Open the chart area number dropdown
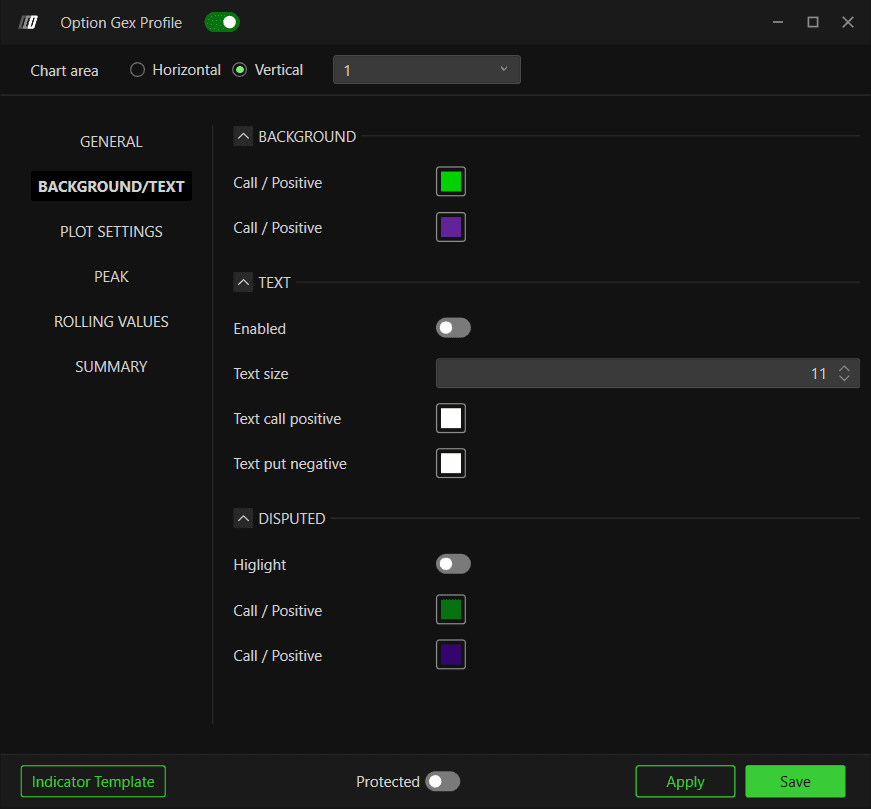This screenshot has width=871, height=809. click(427, 69)
